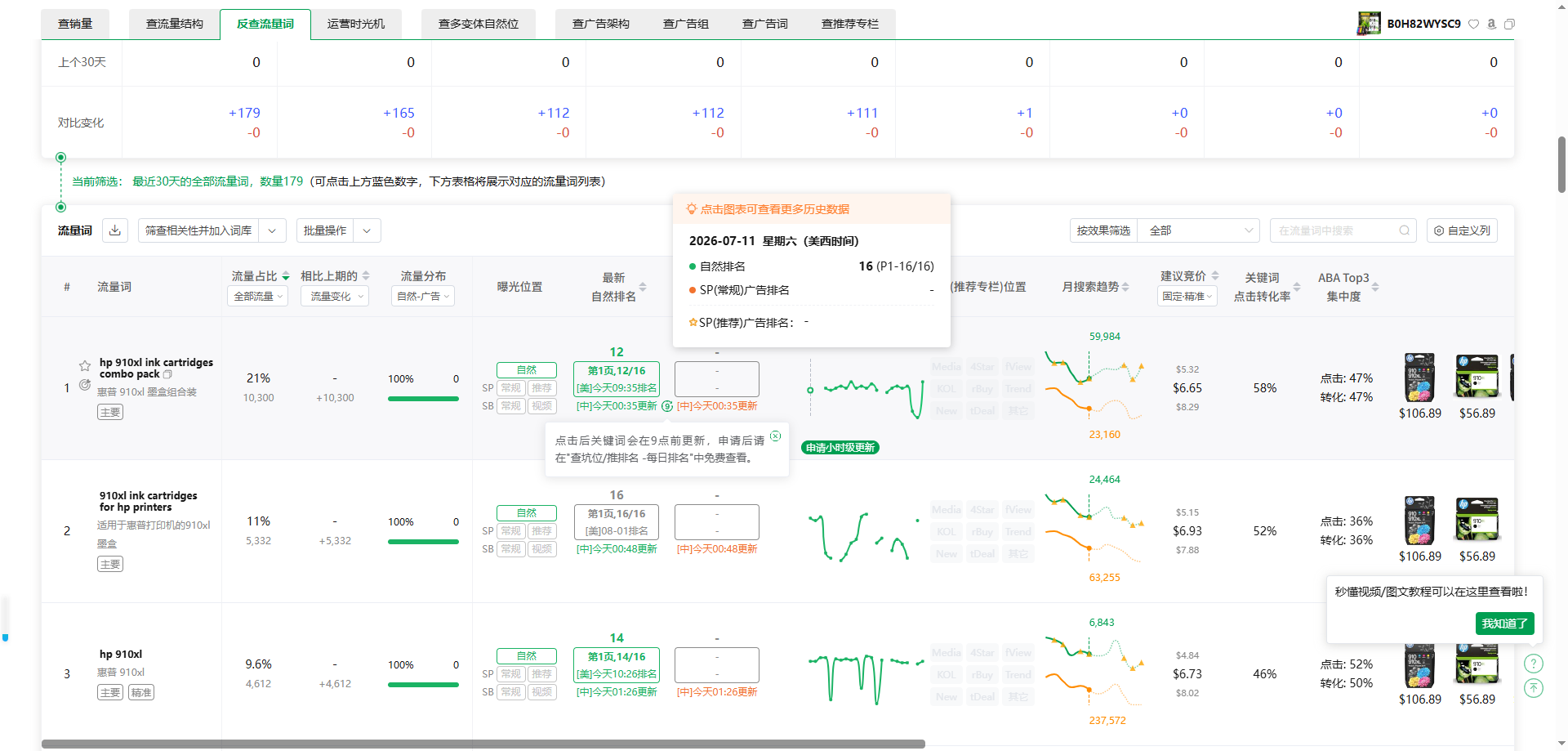
Task: Download the 流量词 list via export icon
Action: [115, 230]
